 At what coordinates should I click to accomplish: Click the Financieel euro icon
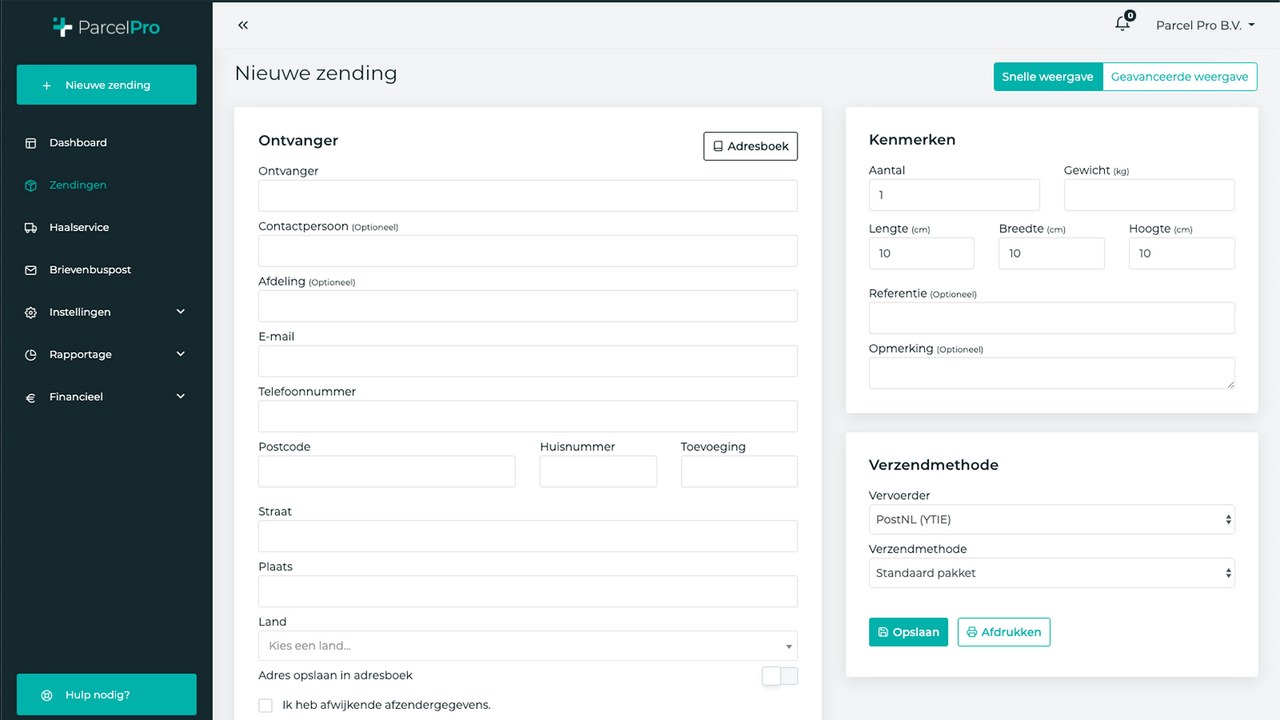31,397
